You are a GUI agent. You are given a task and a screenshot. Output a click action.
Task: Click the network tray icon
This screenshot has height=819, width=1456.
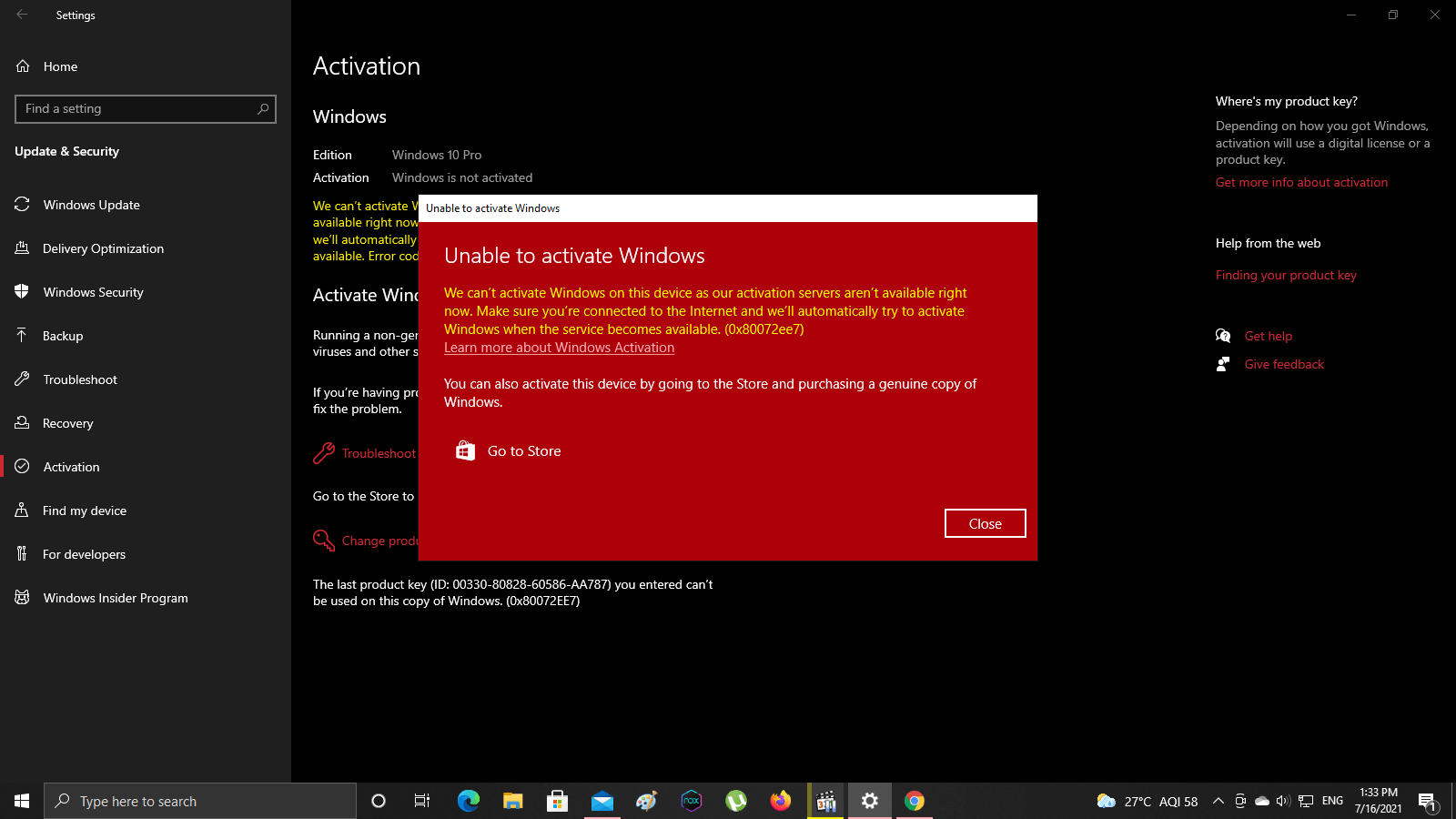click(1305, 801)
